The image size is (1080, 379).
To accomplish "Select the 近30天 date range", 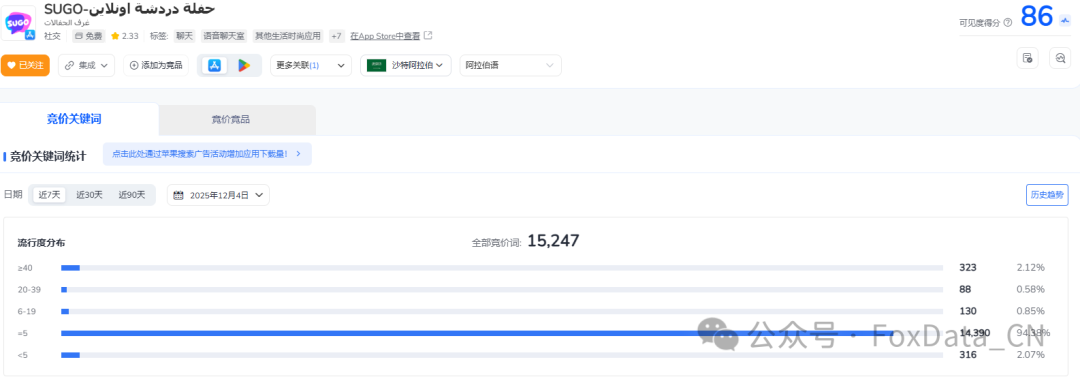I will point(90,195).
